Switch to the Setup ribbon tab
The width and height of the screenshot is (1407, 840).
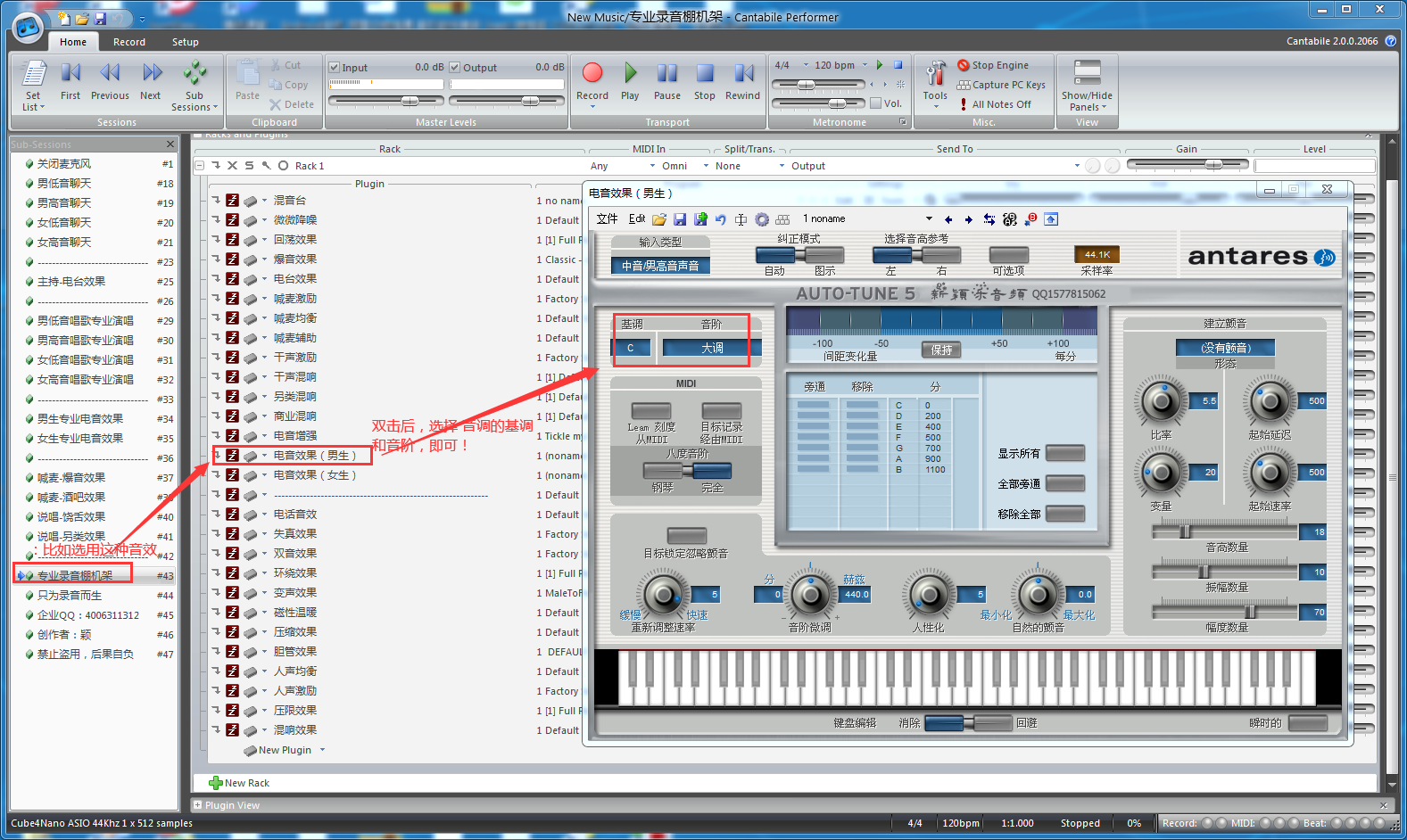(x=186, y=42)
